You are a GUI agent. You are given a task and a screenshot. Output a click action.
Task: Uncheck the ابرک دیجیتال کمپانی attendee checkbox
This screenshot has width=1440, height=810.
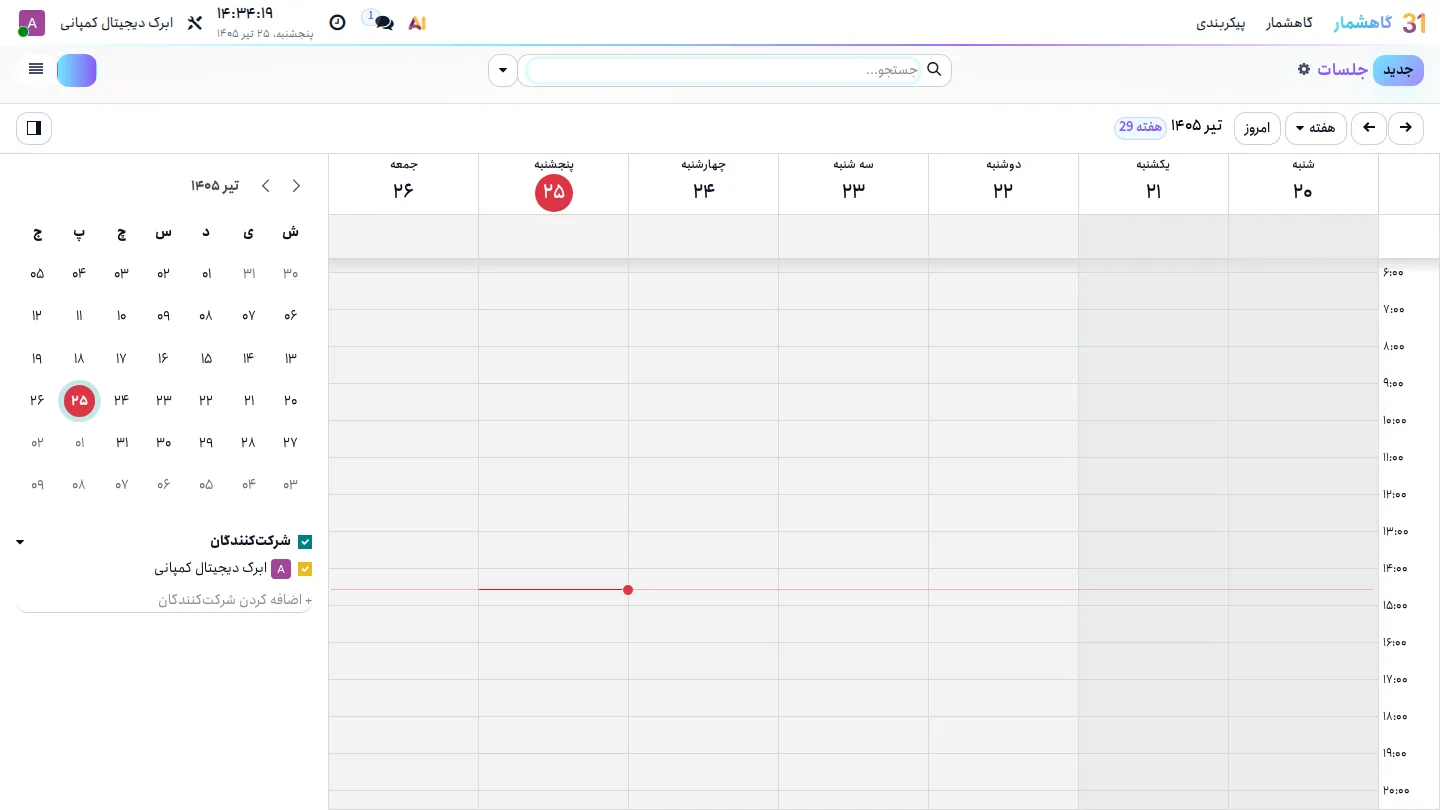pos(305,569)
